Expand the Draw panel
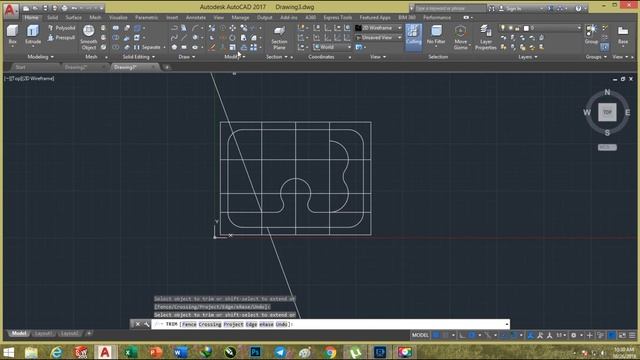640x360 pixels. (x=187, y=57)
